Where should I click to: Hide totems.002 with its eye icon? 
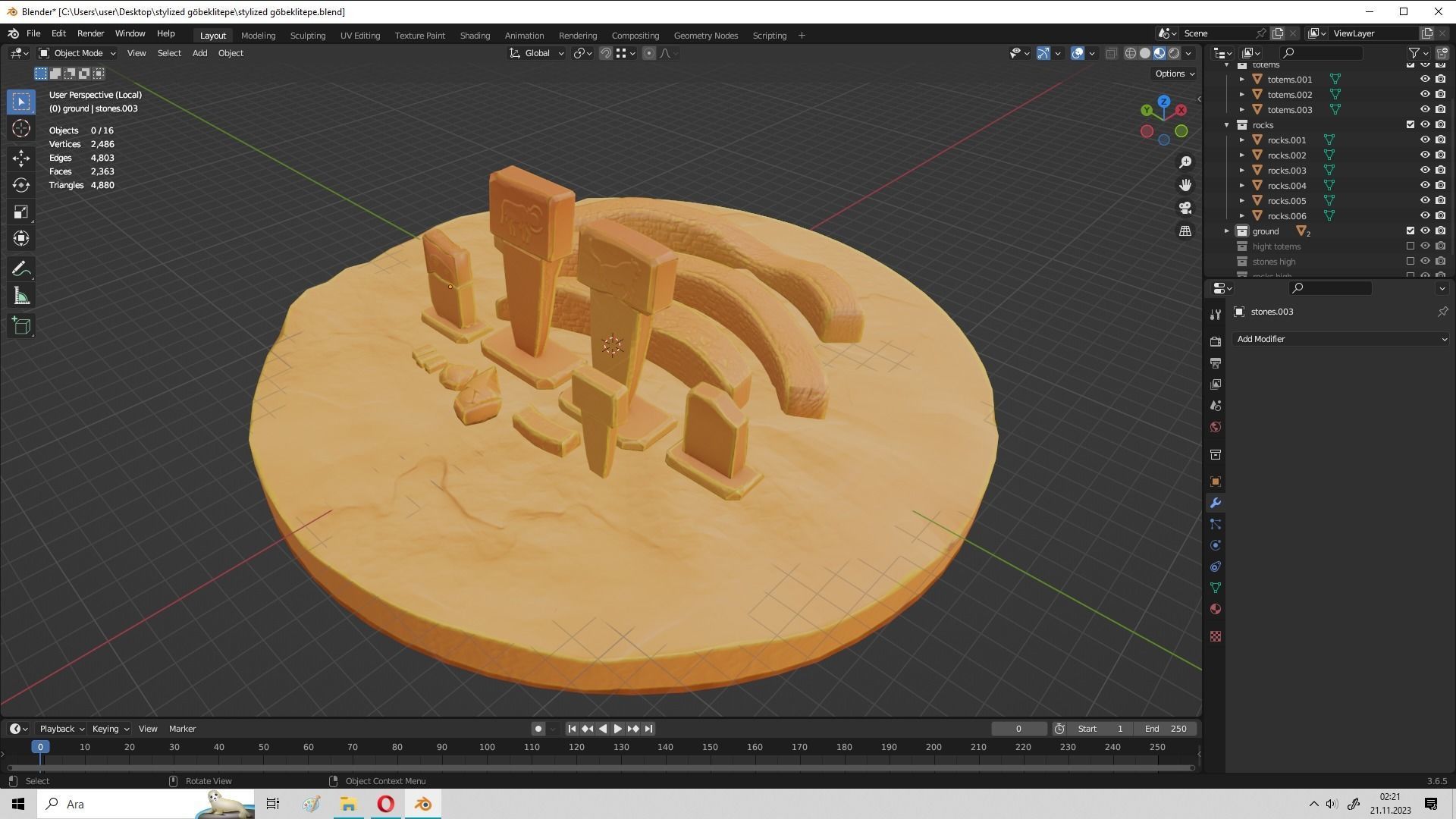point(1425,94)
